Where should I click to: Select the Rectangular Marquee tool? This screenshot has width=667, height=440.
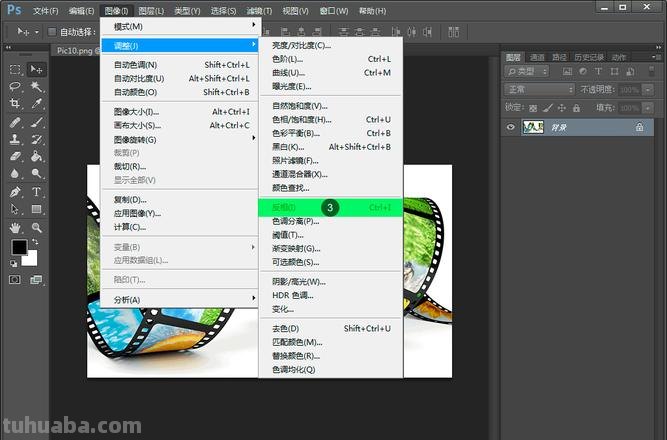click(15, 69)
